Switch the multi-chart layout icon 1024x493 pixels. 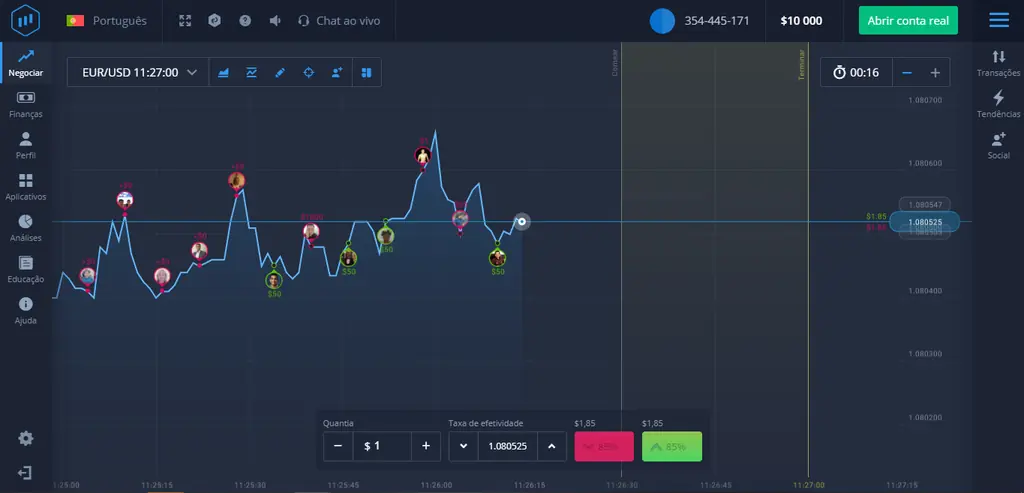click(x=366, y=72)
